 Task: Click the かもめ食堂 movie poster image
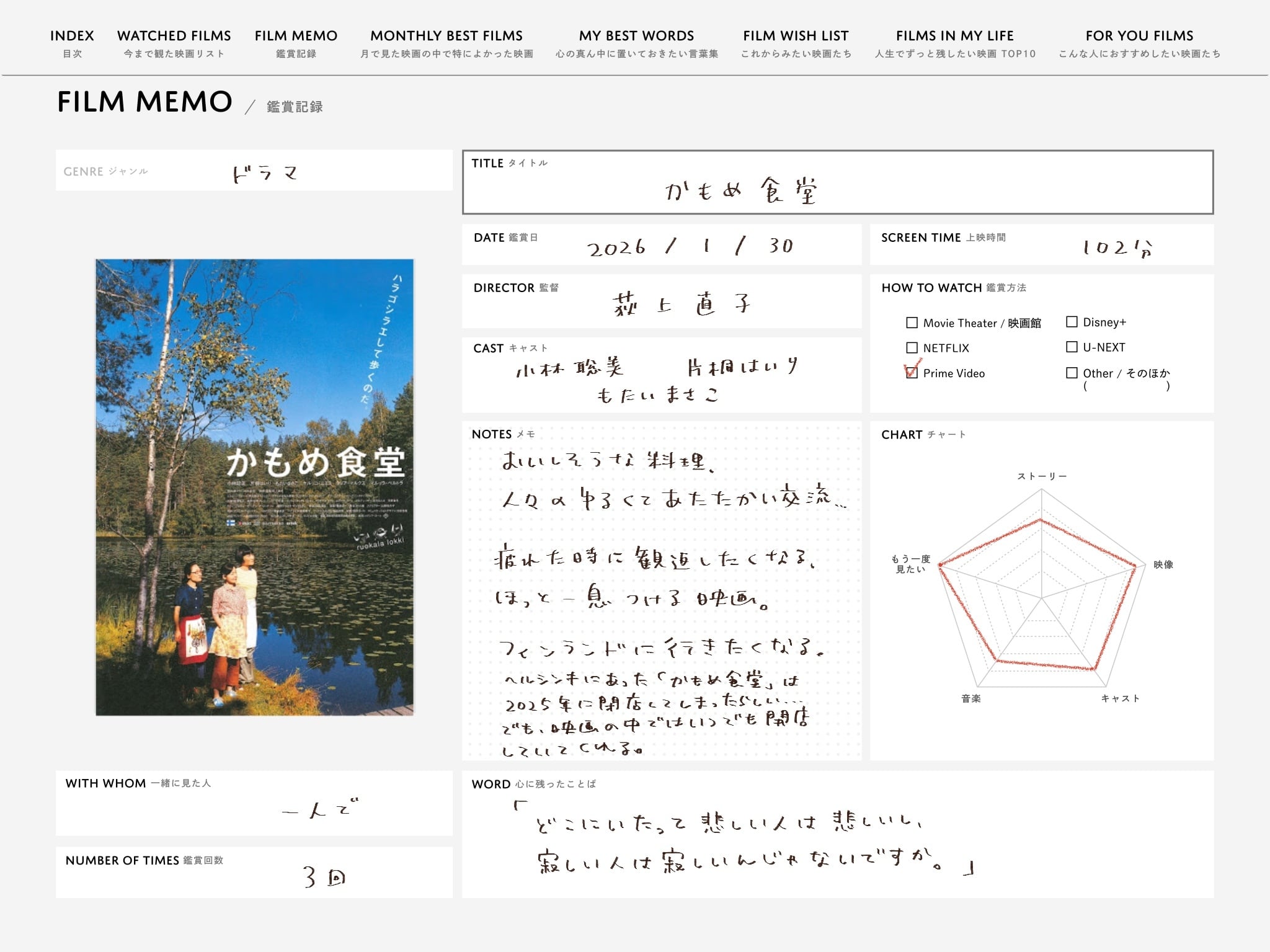tap(254, 487)
